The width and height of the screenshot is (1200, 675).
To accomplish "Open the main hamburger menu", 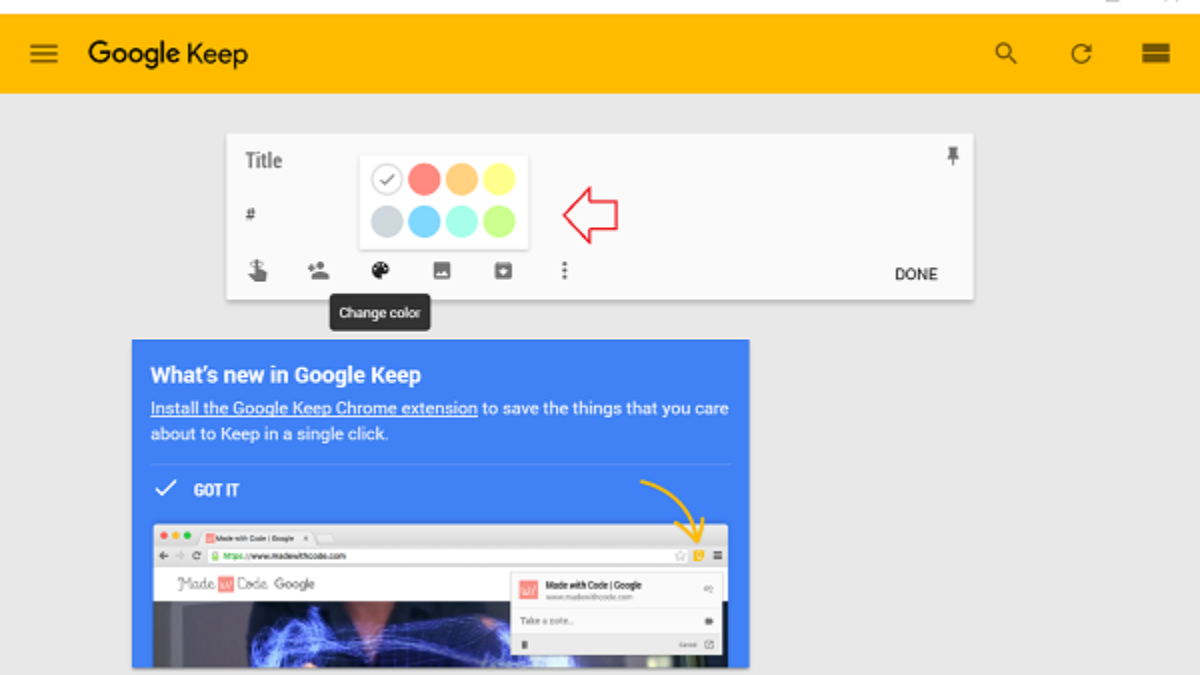I will 44,54.
